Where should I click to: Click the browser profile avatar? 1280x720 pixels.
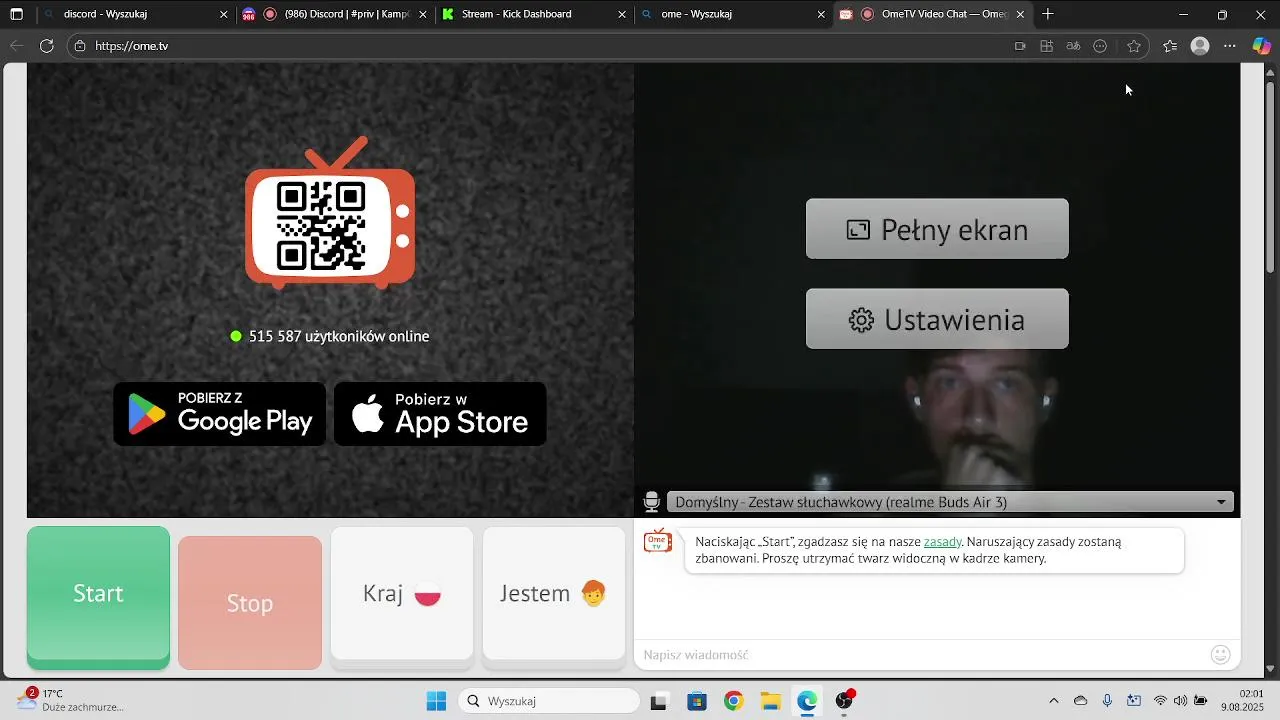coord(1200,46)
